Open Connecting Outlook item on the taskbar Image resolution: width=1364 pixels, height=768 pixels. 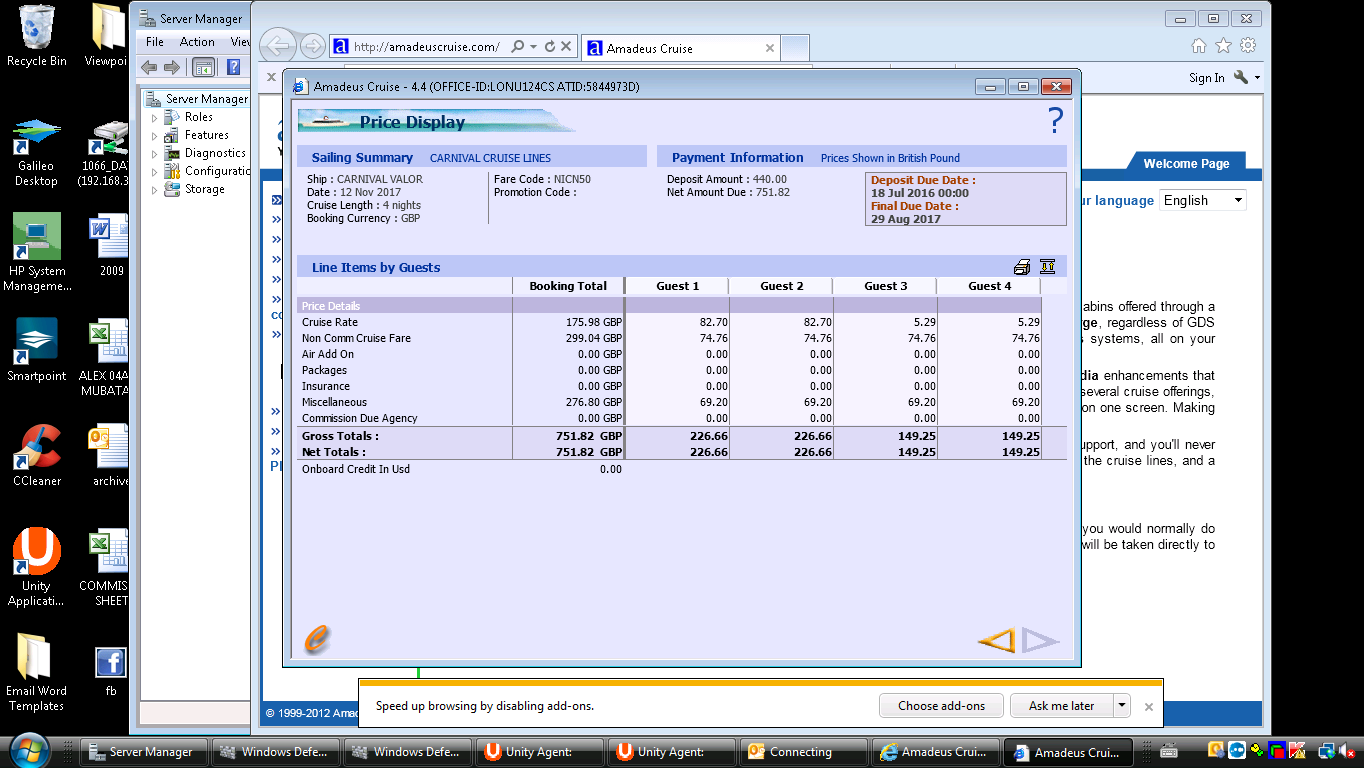(x=800, y=752)
